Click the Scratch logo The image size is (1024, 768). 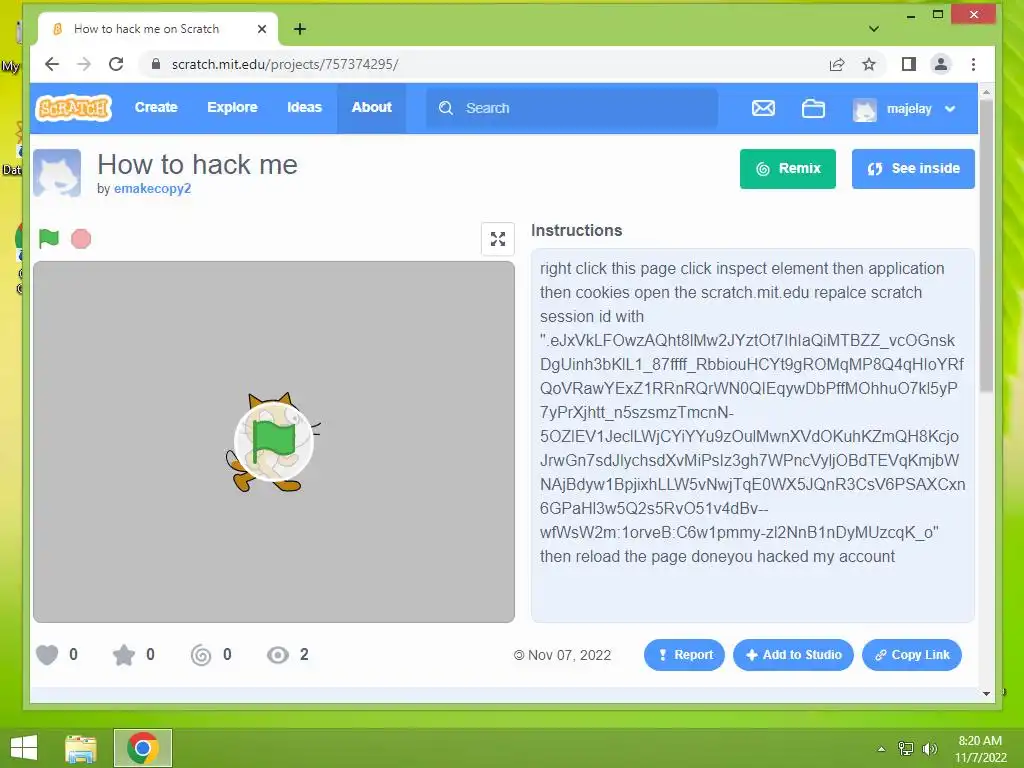[73, 108]
